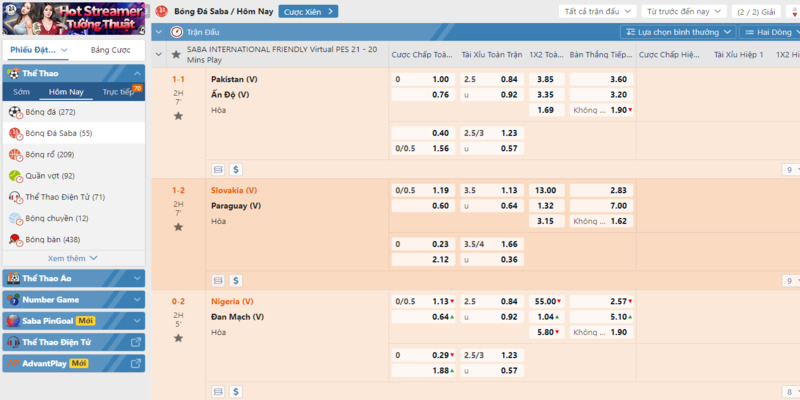This screenshot has height=400, width=800.
Task: Open Thể Thao Điện Tử external link icon
Action: (x=136, y=342)
